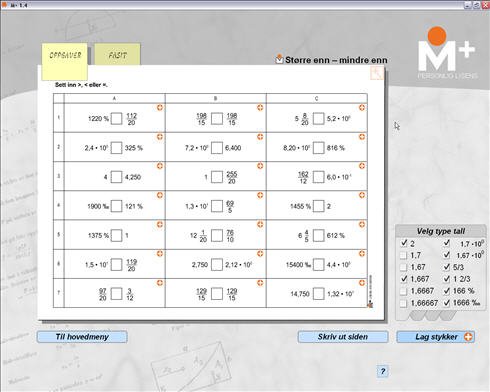
Task: Toggle the '166 %' checkbox
Action: [x=447, y=291]
